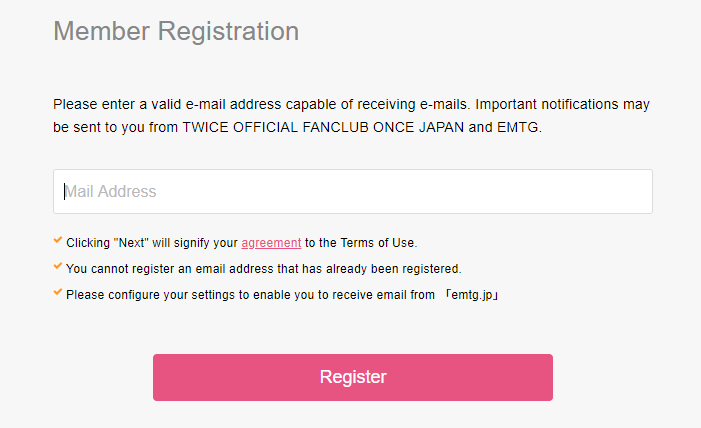
Task: Click the checkmark beside the configure settings note
Action: [58, 293]
